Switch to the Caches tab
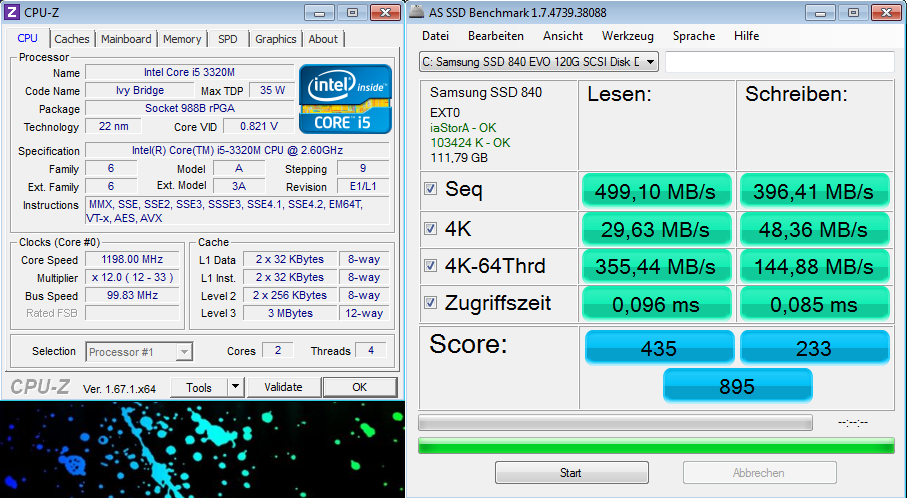907x498 pixels. pos(72,39)
